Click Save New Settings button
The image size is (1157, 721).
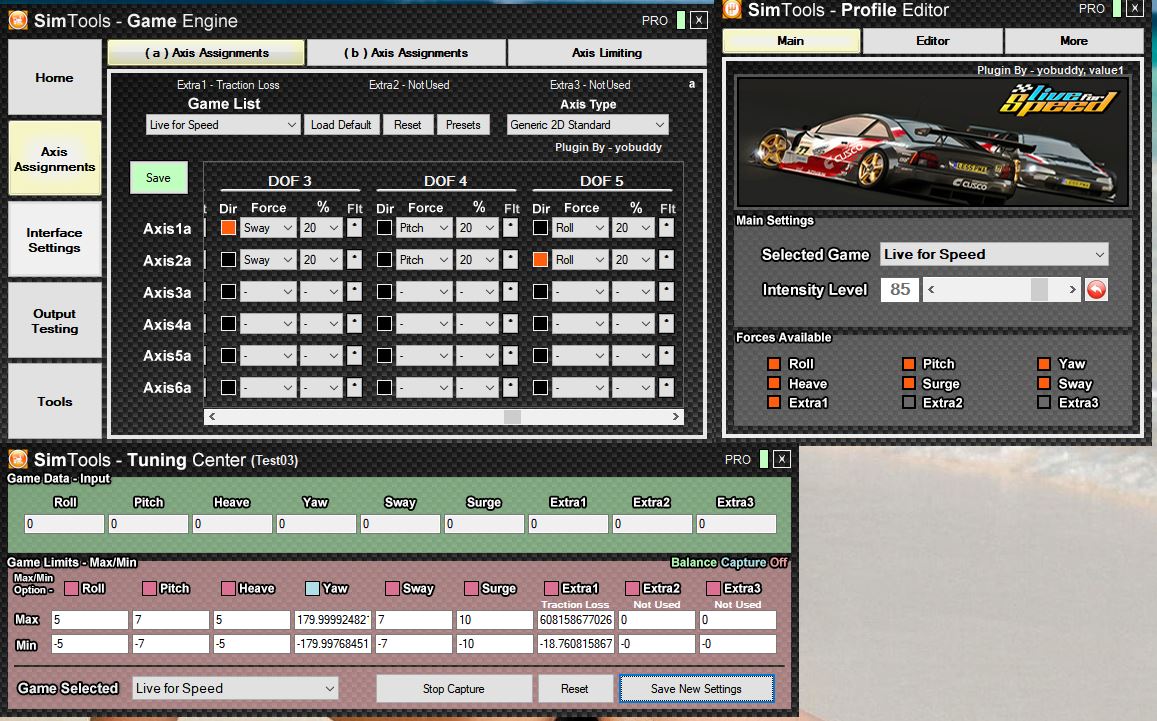697,689
